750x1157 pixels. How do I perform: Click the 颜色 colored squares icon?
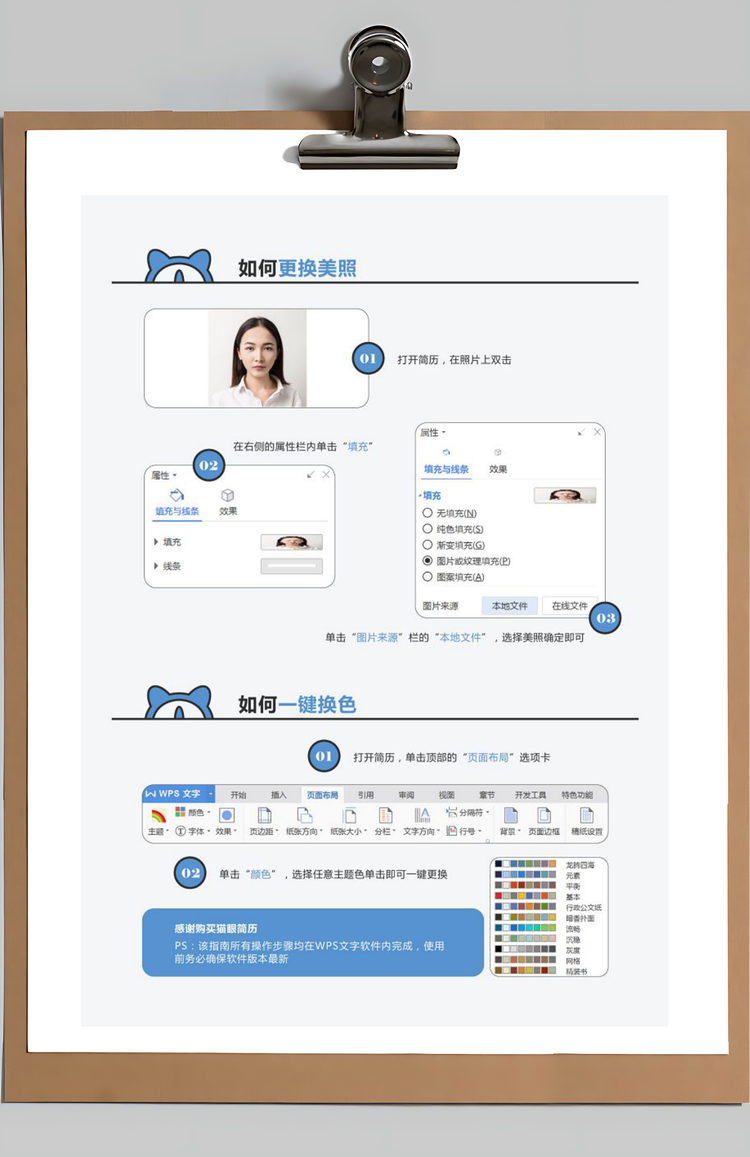click(180, 812)
